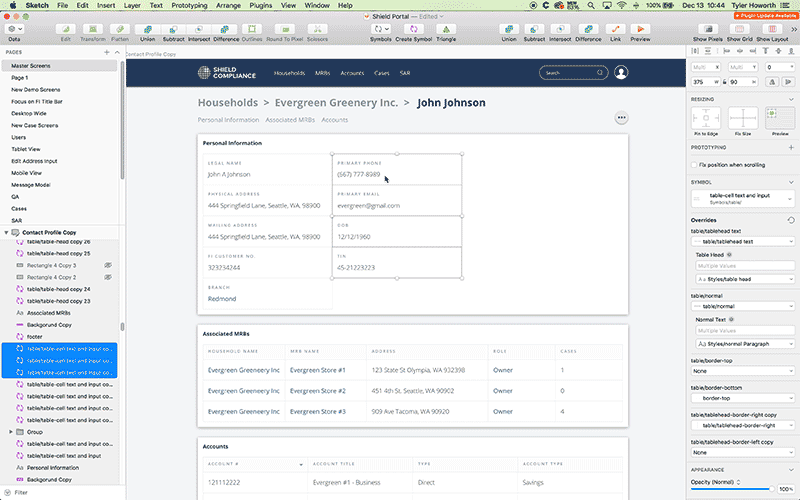Select the Mobile View page
800x500 pixels.
[x=26, y=173]
